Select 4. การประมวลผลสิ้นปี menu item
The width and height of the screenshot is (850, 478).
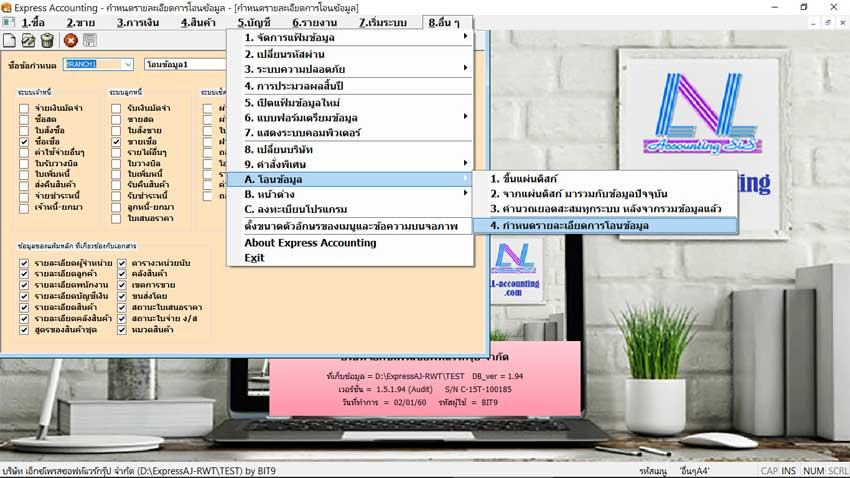(x=350, y=86)
